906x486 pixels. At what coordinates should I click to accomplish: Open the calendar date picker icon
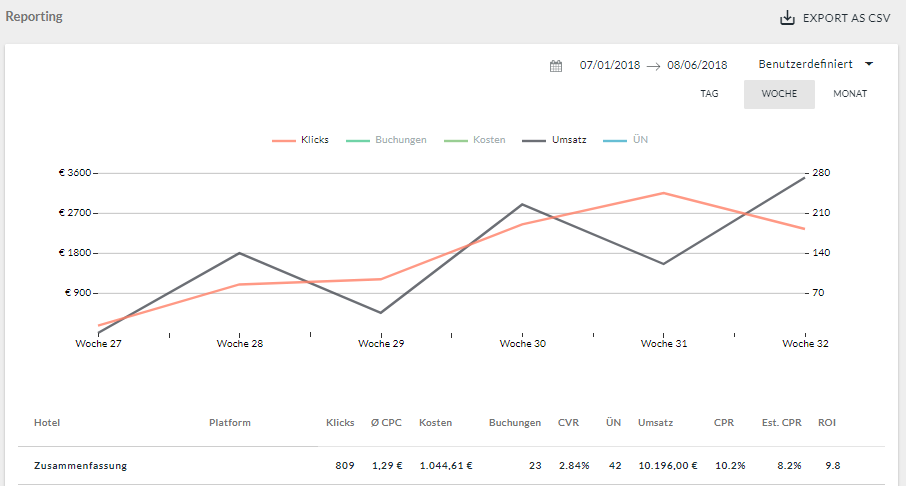556,65
